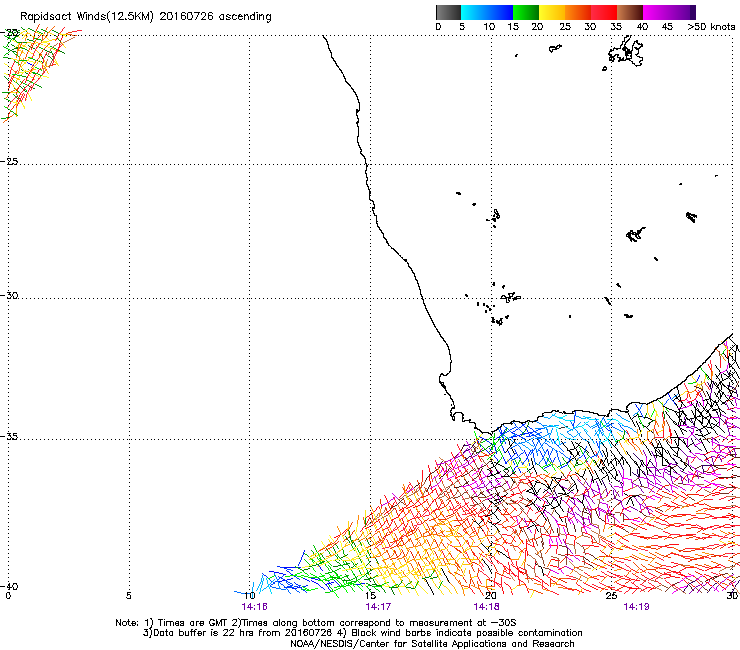Click the brown 35-40 knots legend swatch
The width and height of the screenshot is (740, 650).
[x=630, y=12]
